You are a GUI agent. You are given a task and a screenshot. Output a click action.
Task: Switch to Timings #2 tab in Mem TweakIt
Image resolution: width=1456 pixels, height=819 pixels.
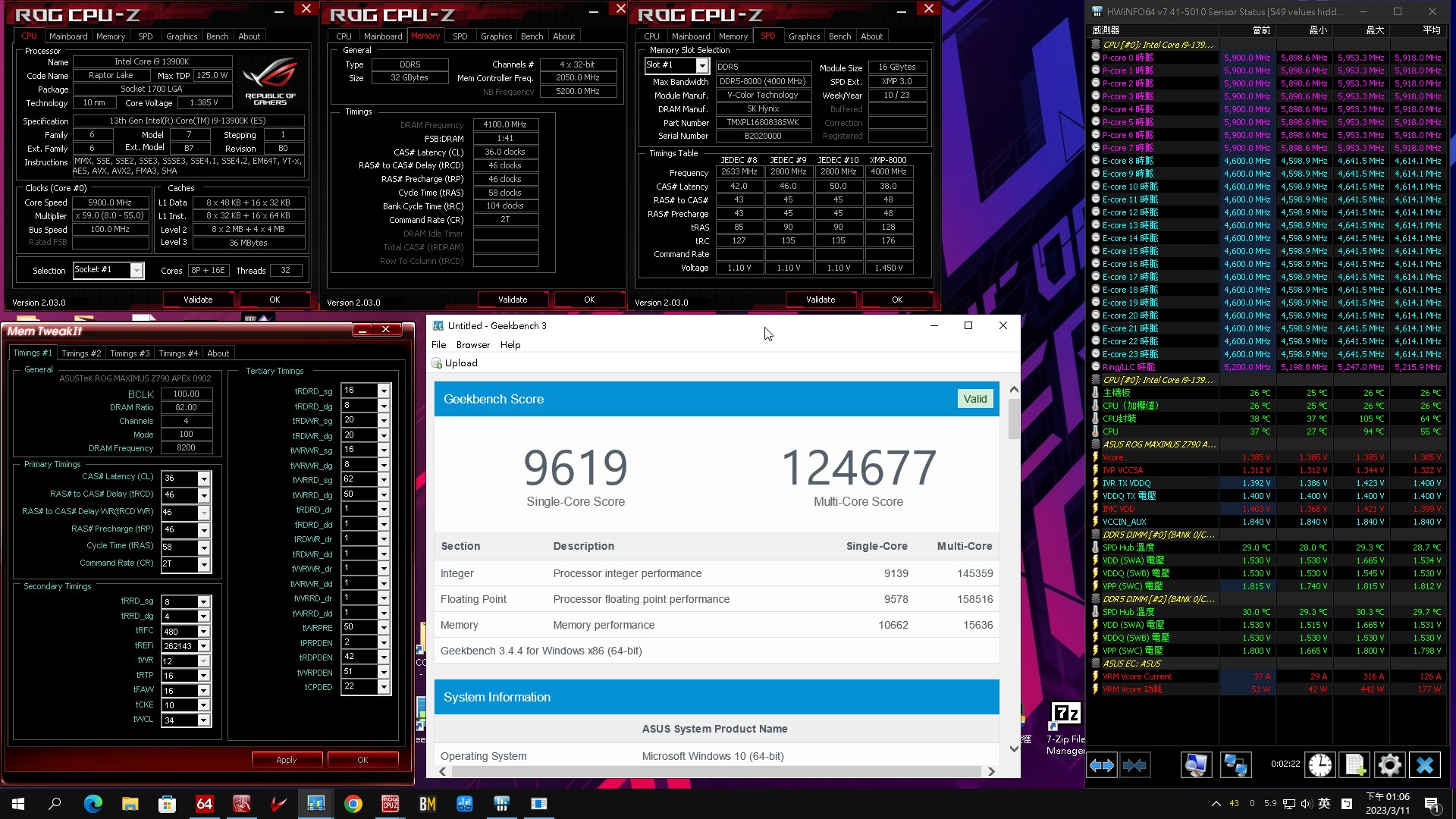tap(81, 353)
